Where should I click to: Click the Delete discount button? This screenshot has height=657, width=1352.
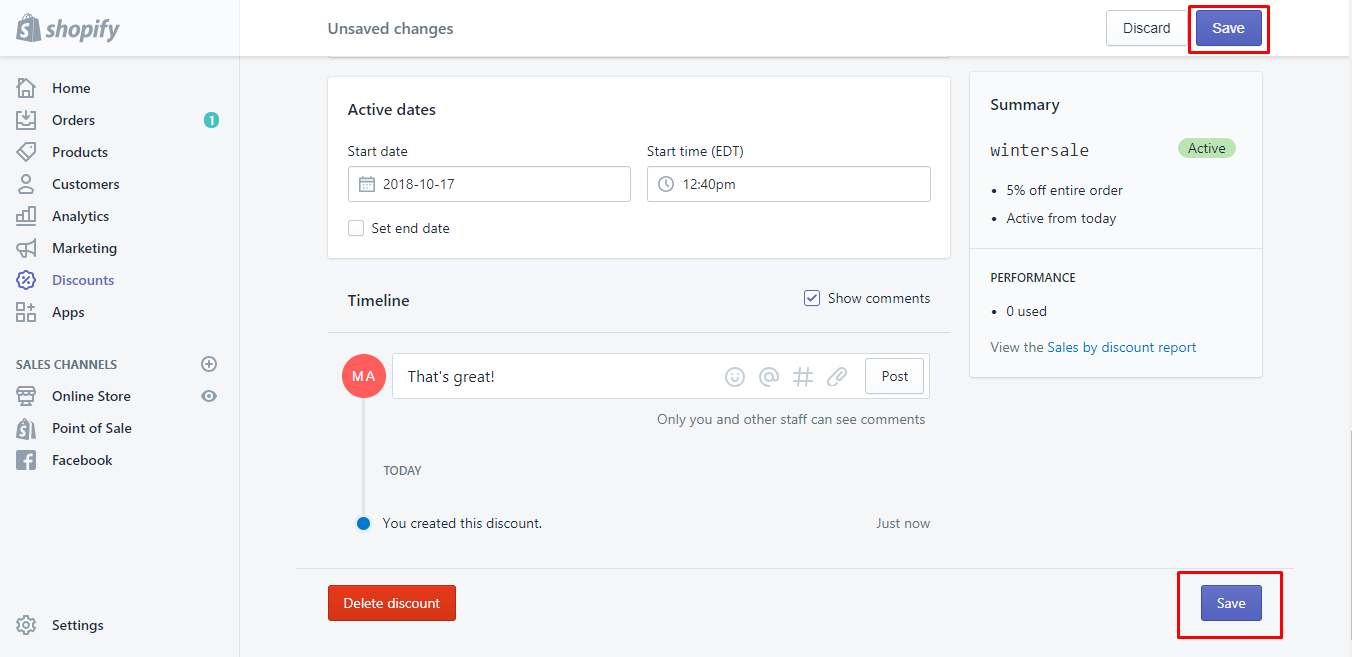pyautogui.click(x=392, y=603)
